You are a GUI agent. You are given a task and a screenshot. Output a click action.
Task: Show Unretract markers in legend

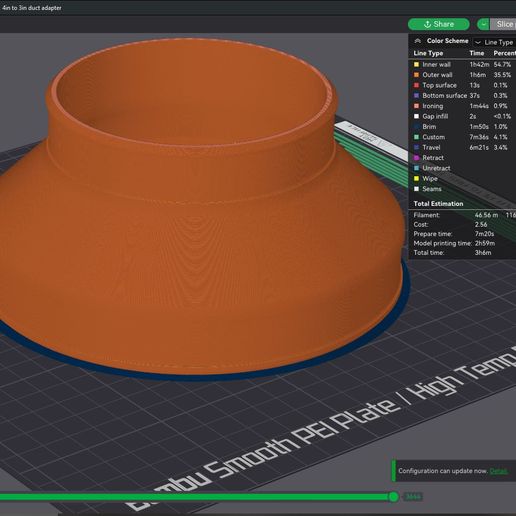(416, 168)
